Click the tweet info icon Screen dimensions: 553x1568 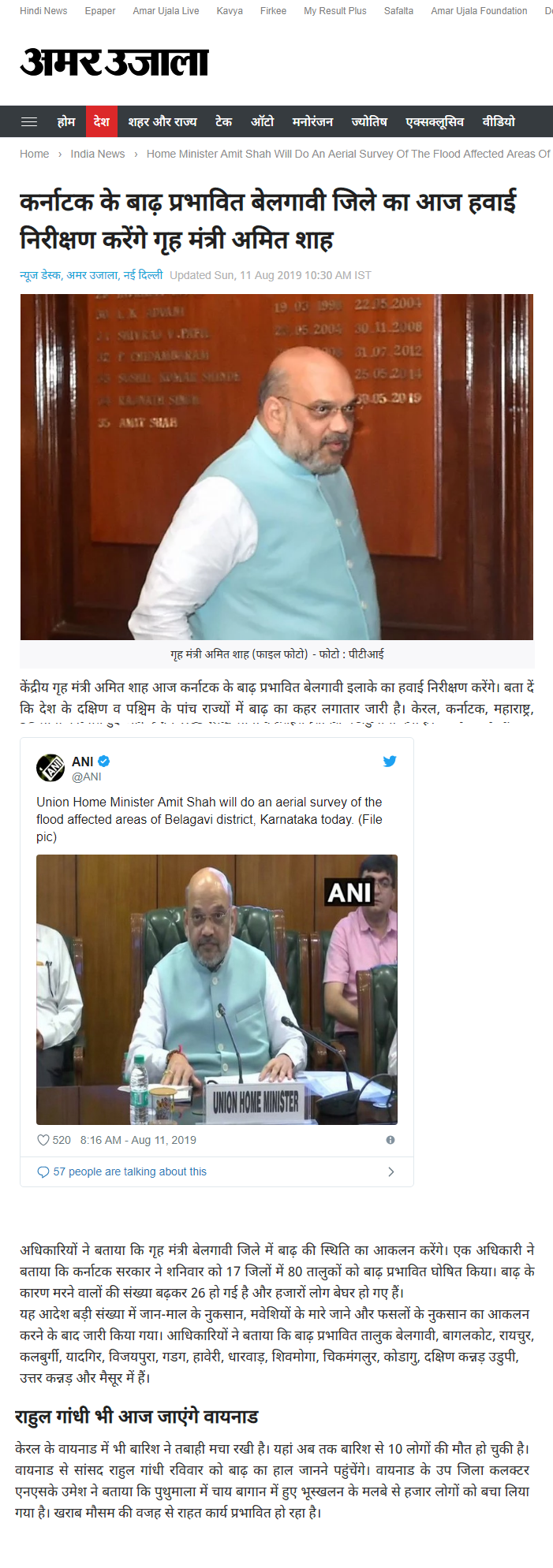tap(390, 1140)
